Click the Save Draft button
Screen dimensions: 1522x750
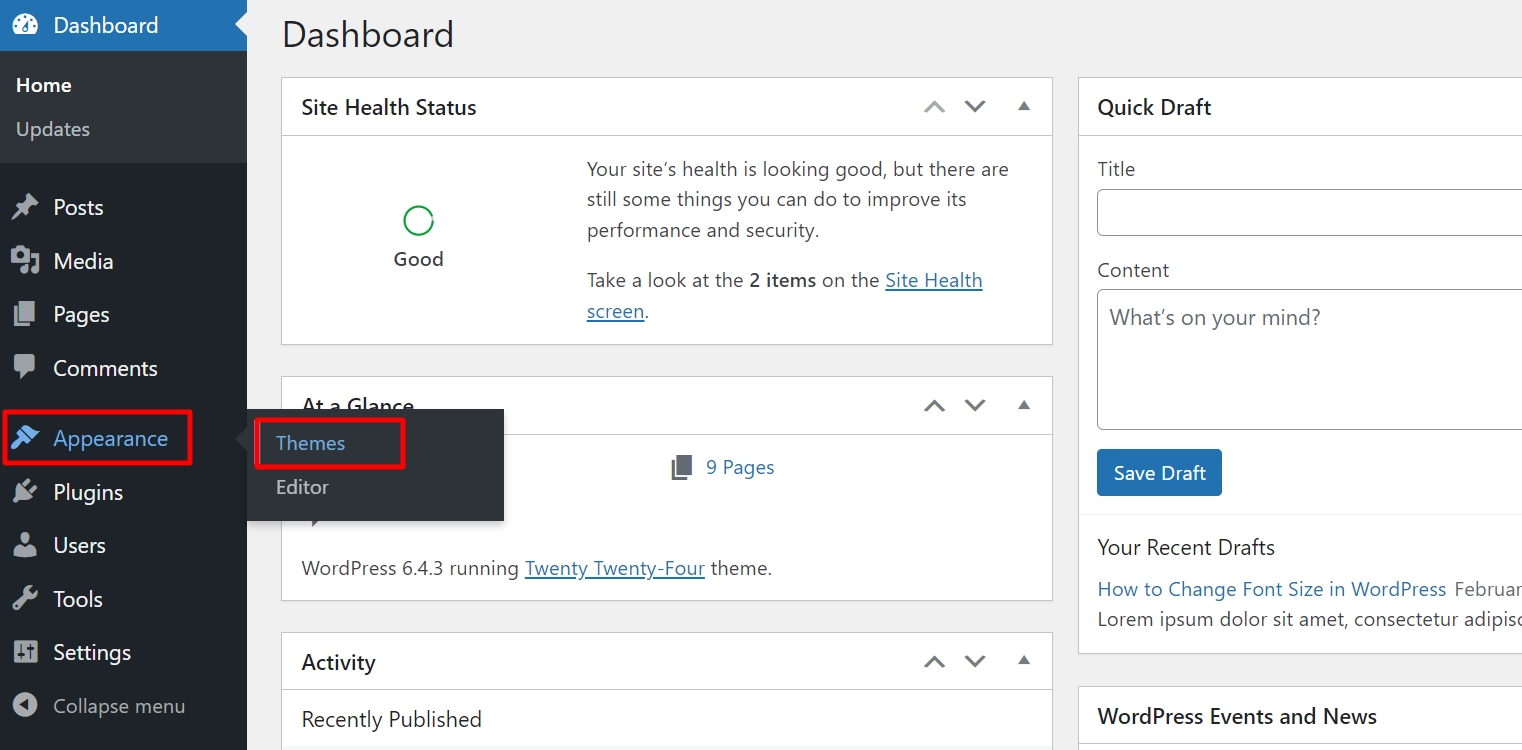click(x=1159, y=473)
